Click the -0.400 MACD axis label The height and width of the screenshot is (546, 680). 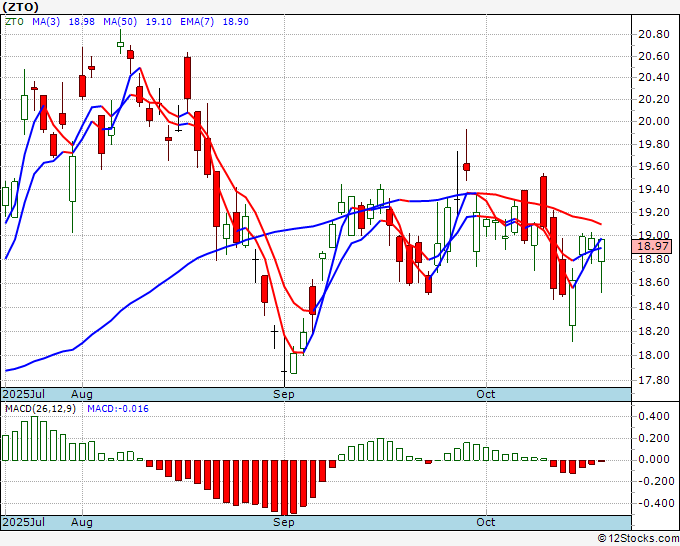(x=654, y=503)
